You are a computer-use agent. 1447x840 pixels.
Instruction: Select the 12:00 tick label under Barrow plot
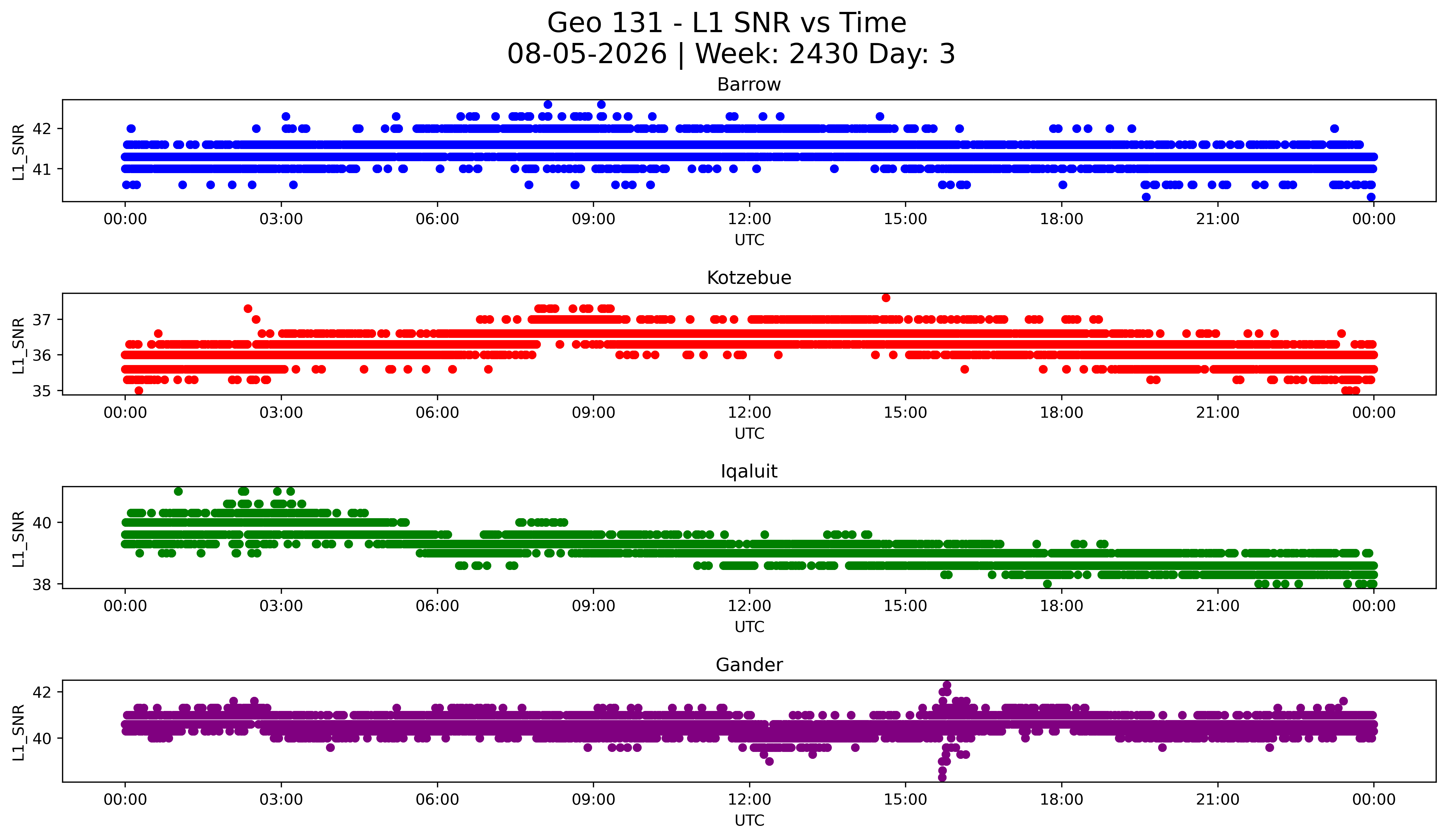pyautogui.click(x=749, y=219)
